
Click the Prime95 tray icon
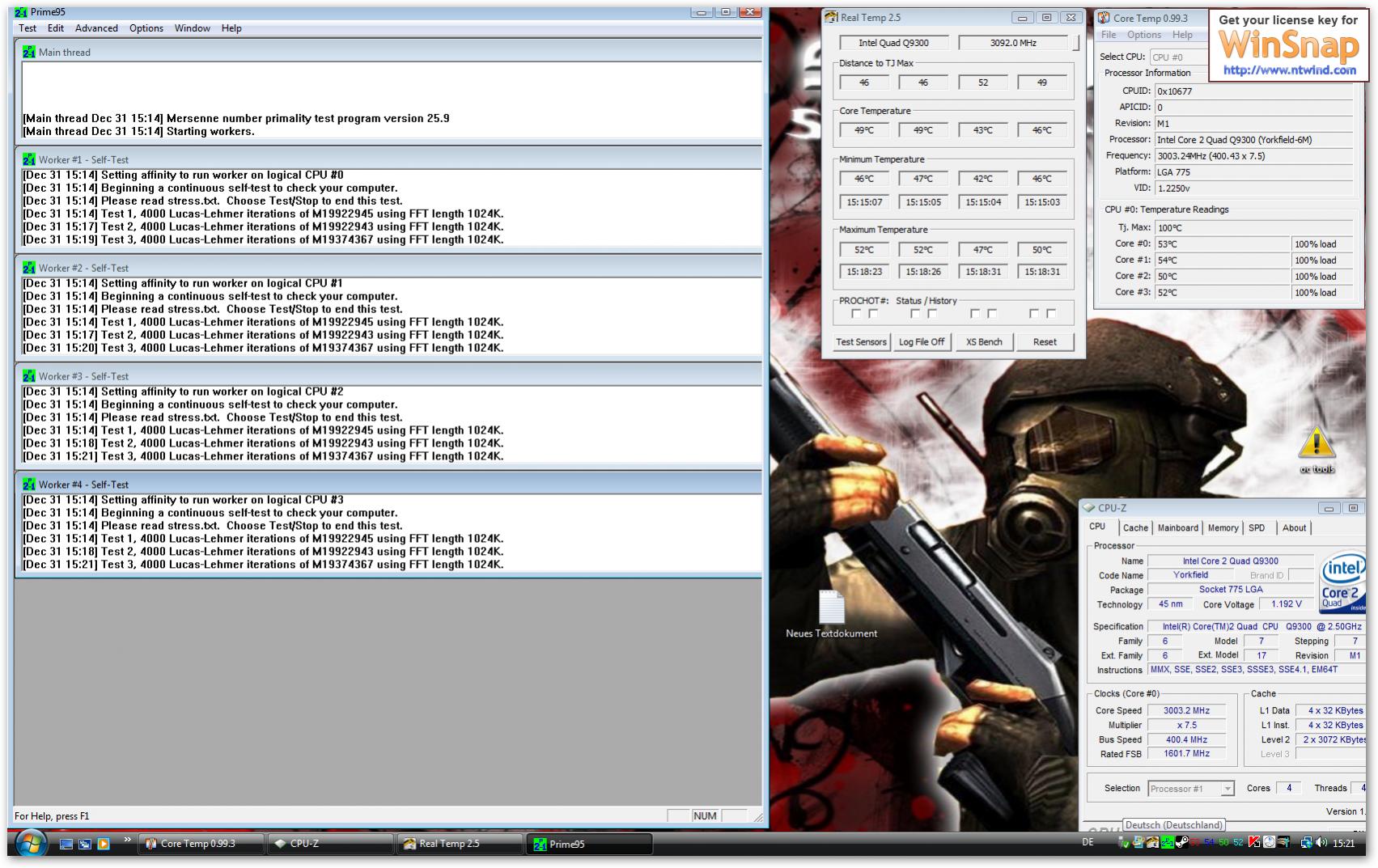click(x=1167, y=842)
